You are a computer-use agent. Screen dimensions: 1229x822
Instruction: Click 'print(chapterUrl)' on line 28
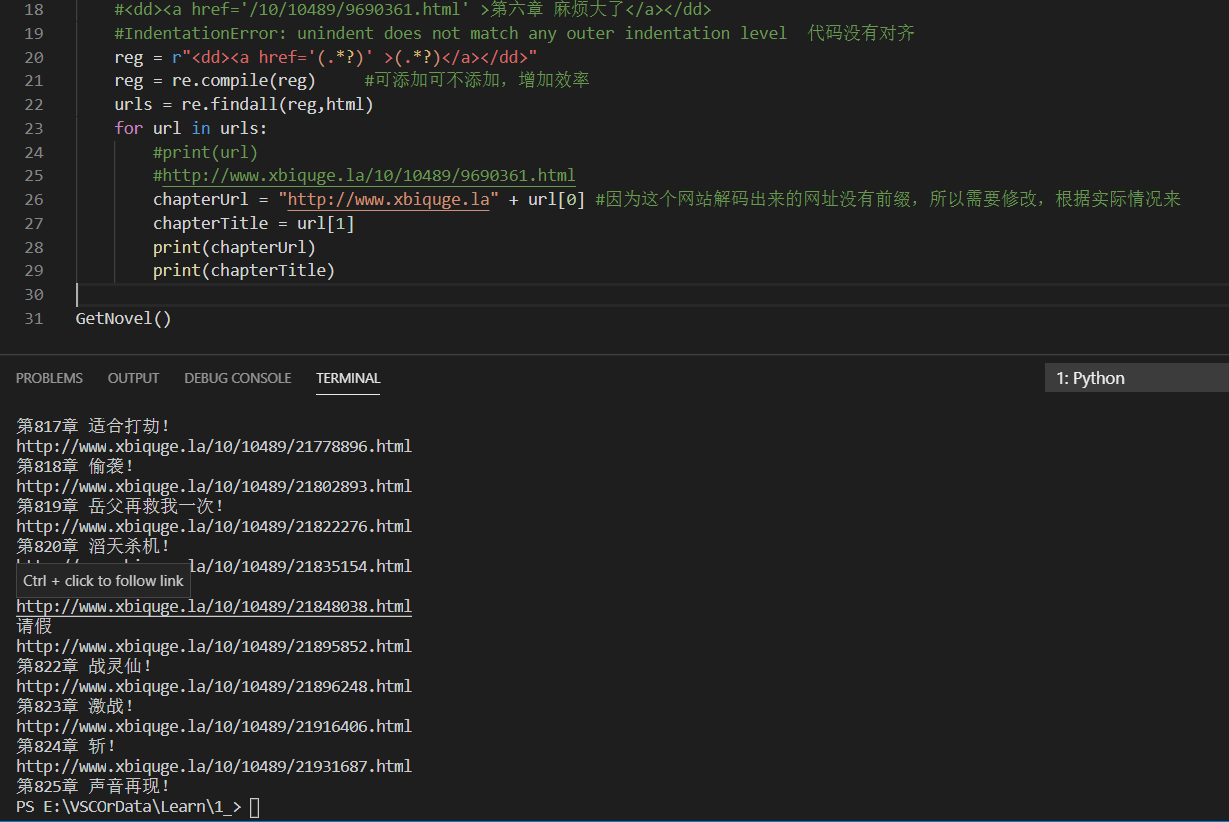coord(234,246)
